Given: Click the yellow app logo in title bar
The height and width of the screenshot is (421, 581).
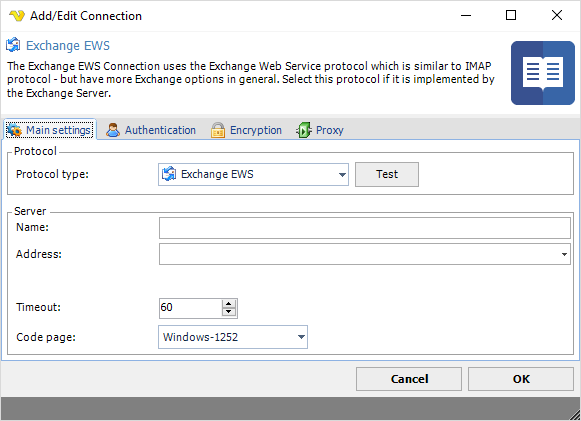Looking at the screenshot, I should 16,16.
